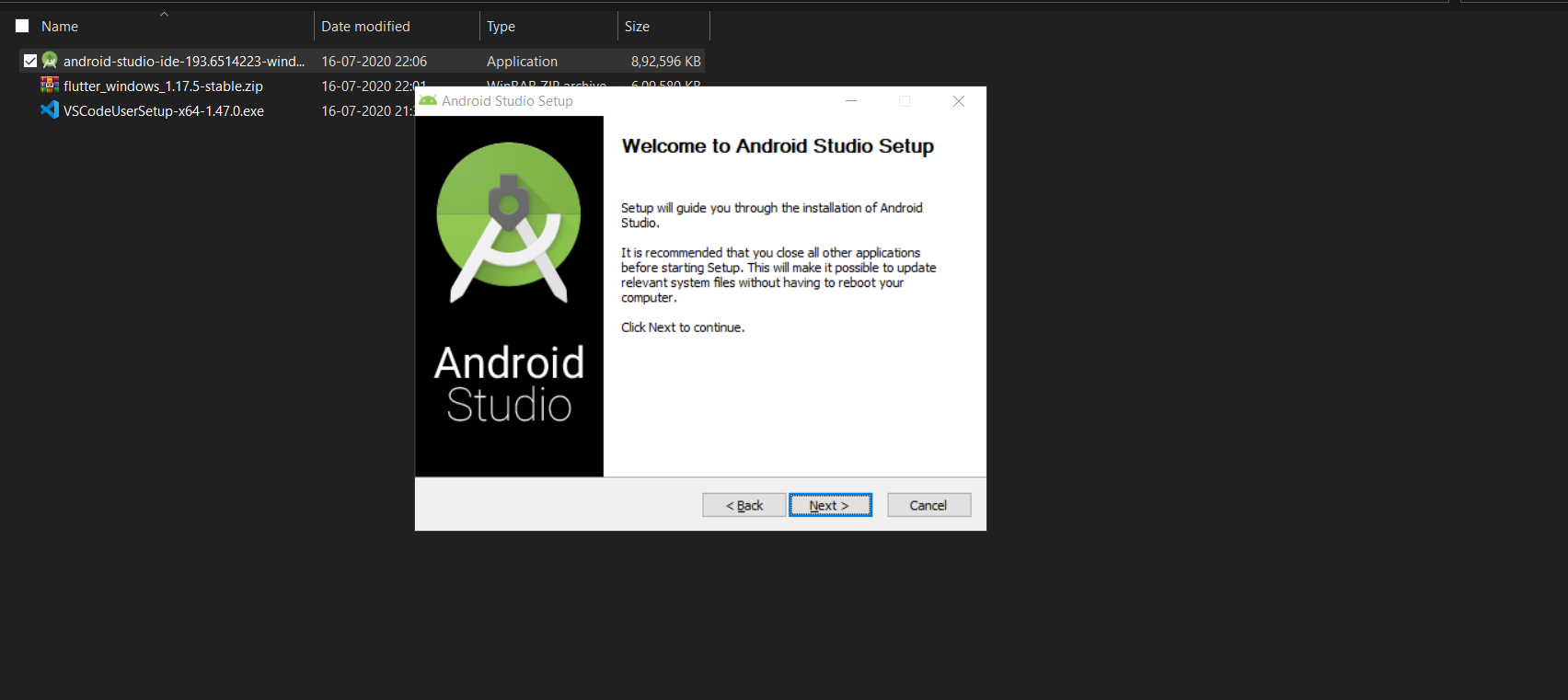
Task: Click the sort arrow above Name column
Action: click(164, 14)
